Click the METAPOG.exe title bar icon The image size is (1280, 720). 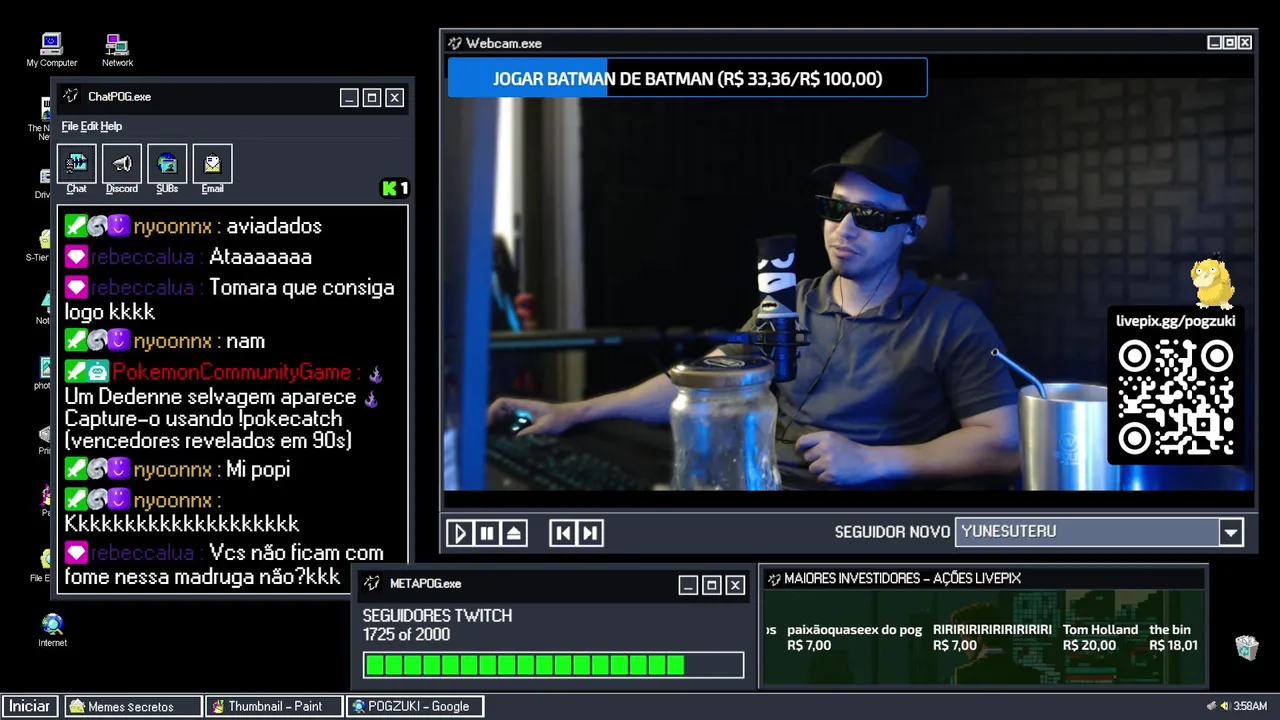tap(371, 583)
